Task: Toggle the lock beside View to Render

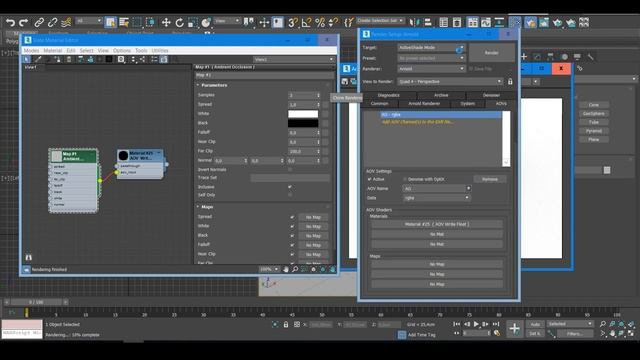Action: pos(510,82)
